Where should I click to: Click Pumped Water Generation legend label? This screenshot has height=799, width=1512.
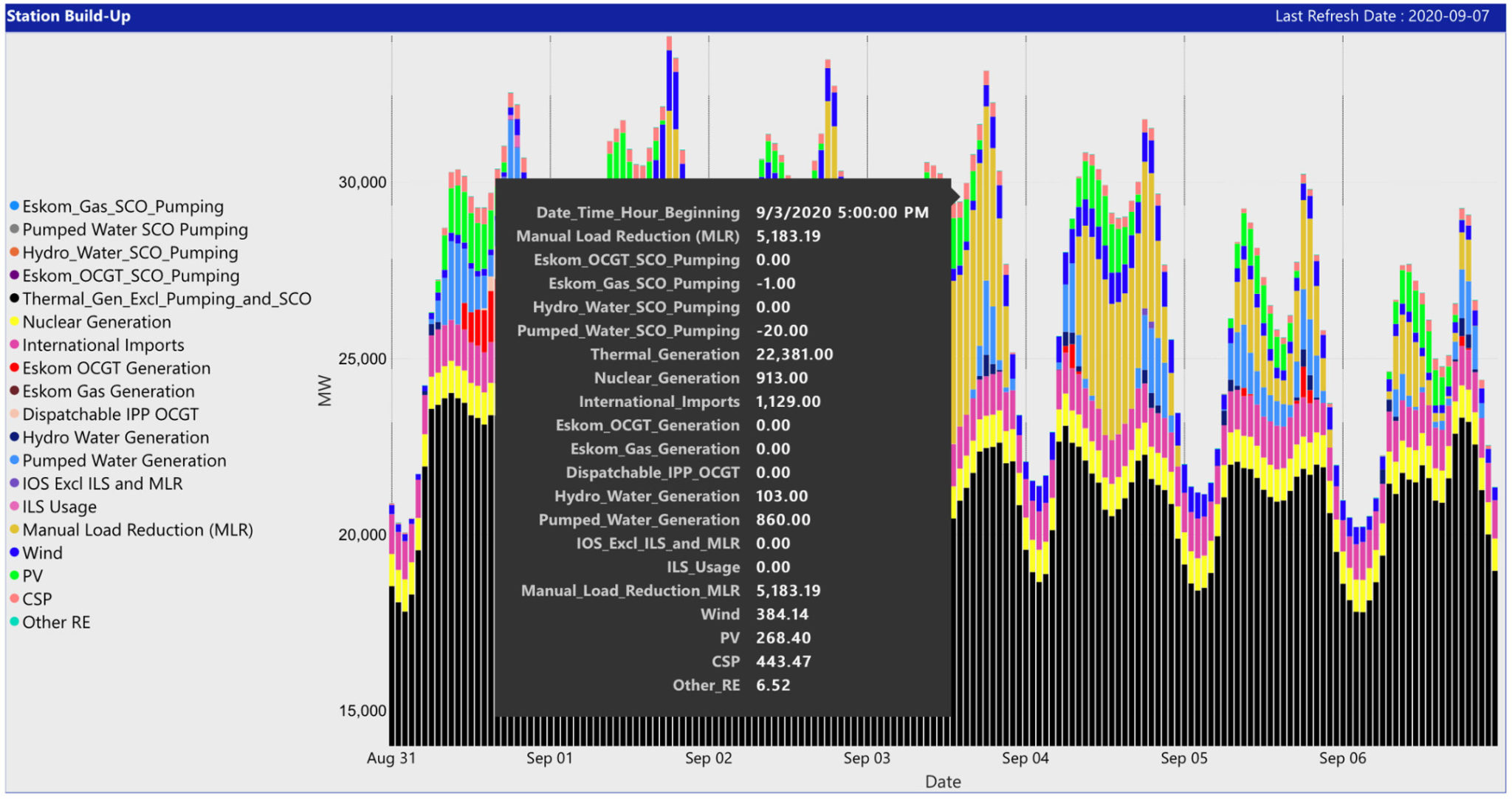124,461
